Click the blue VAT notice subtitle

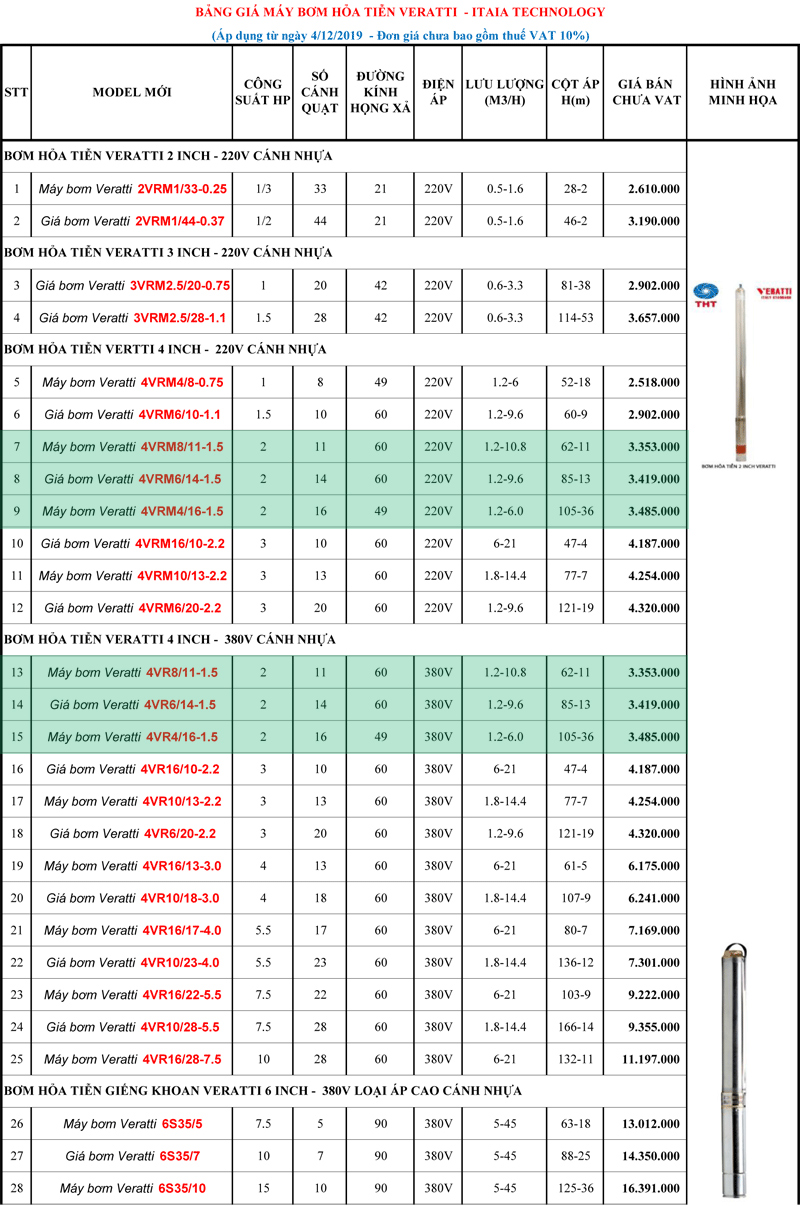point(399,35)
